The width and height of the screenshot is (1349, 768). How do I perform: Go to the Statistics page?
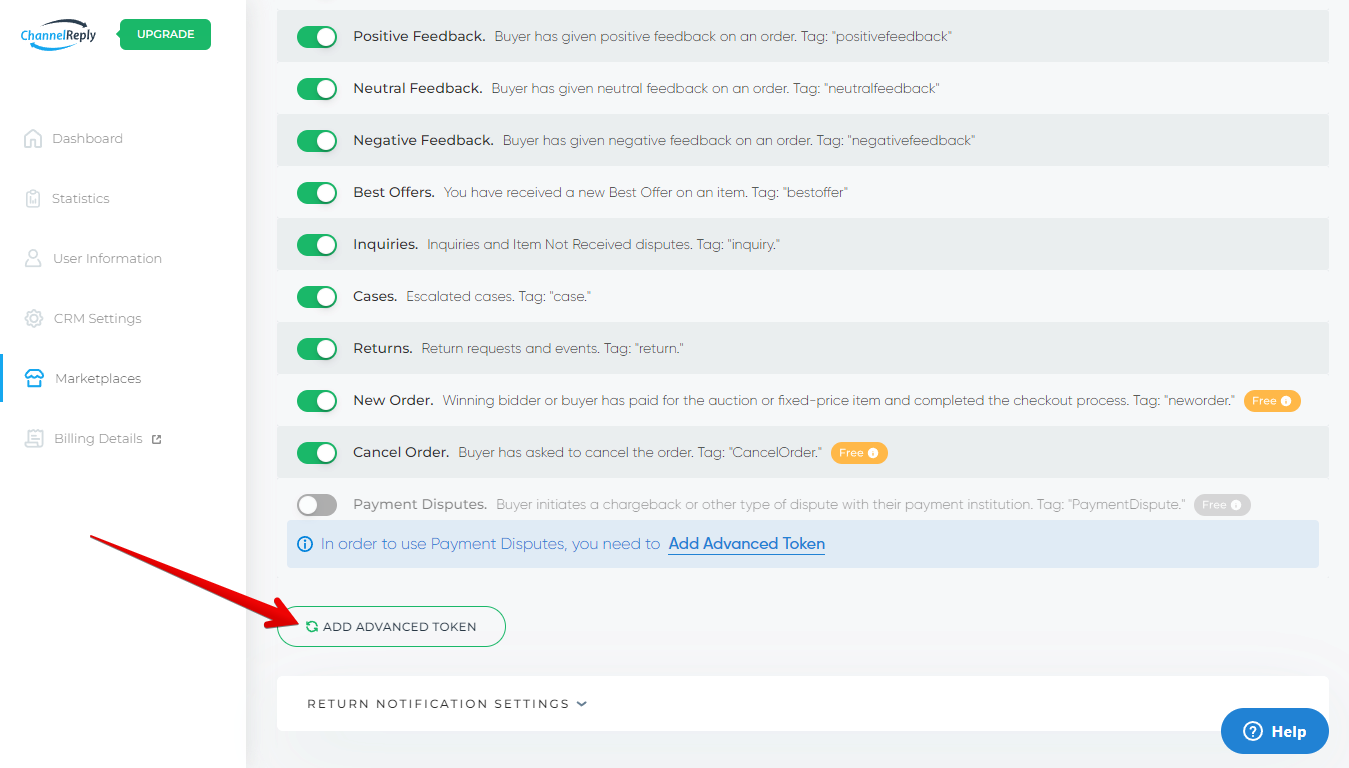pos(81,198)
